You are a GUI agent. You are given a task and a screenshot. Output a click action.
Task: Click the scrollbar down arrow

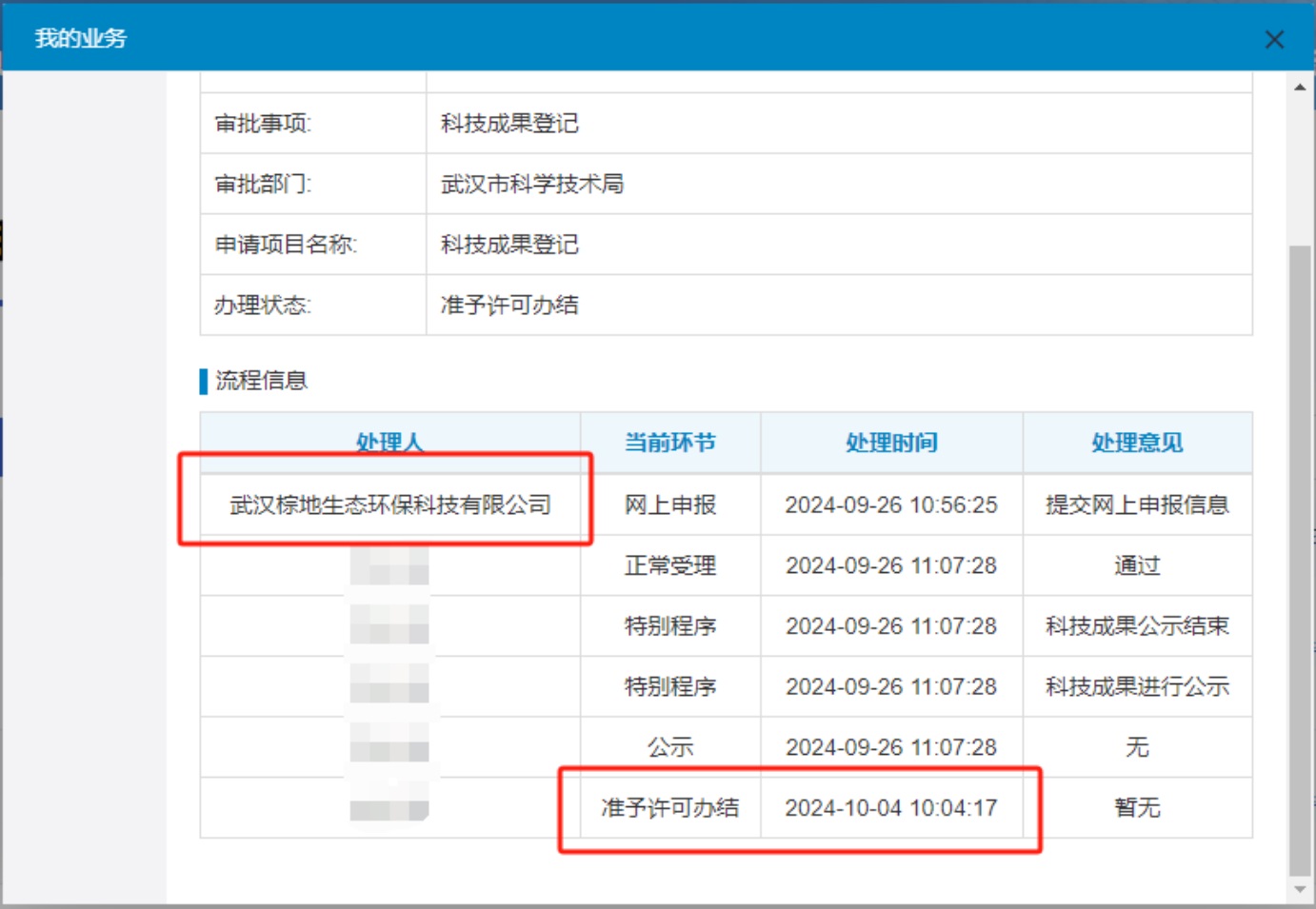(1300, 890)
